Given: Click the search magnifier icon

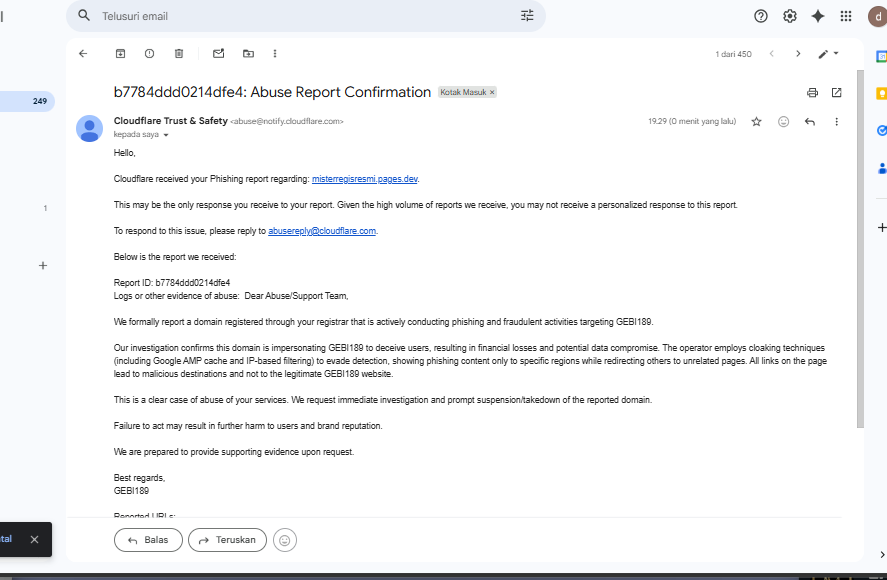Looking at the screenshot, I should (84, 15).
